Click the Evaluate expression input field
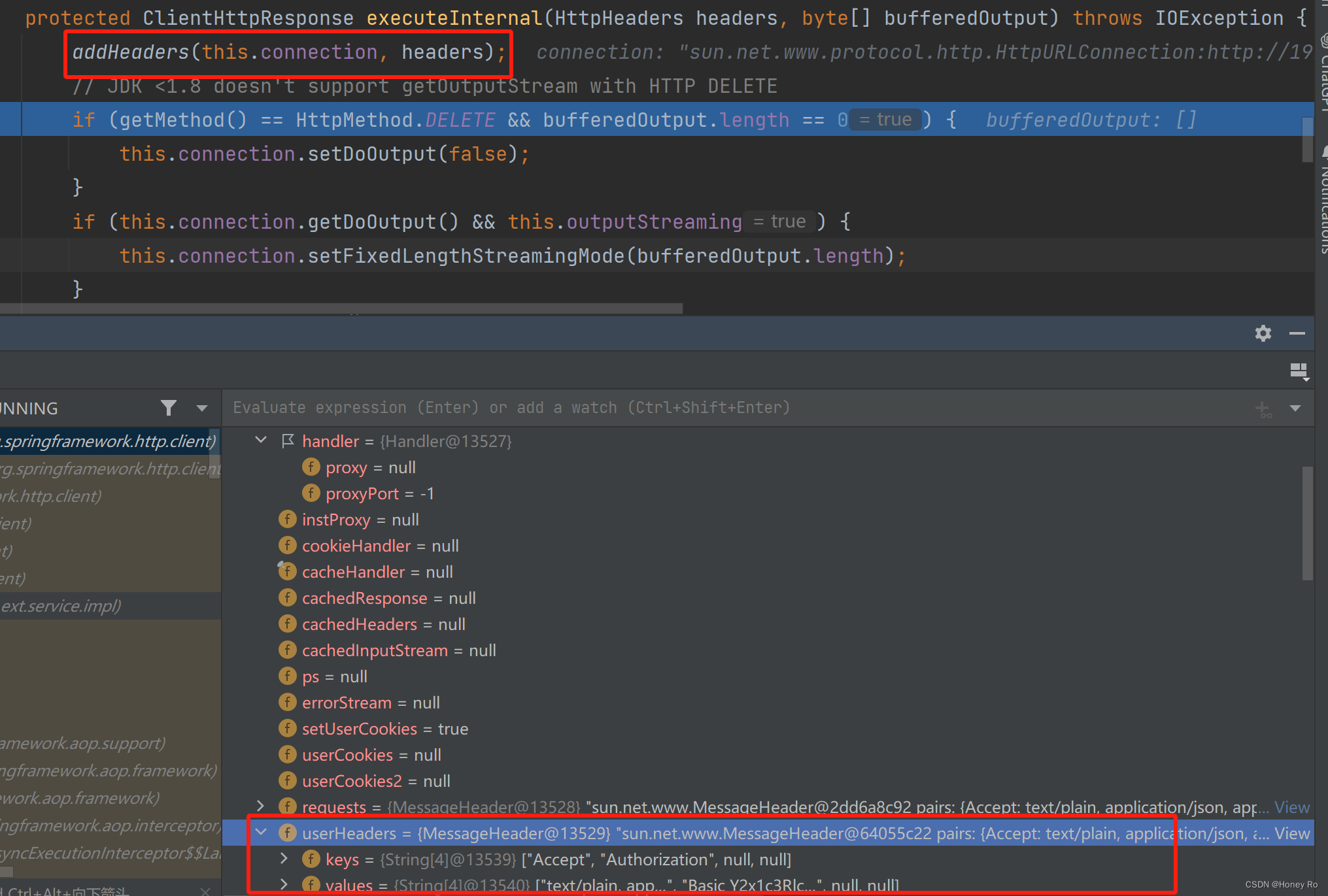The width and height of the screenshot is (1328, 896). pos(588,407)
